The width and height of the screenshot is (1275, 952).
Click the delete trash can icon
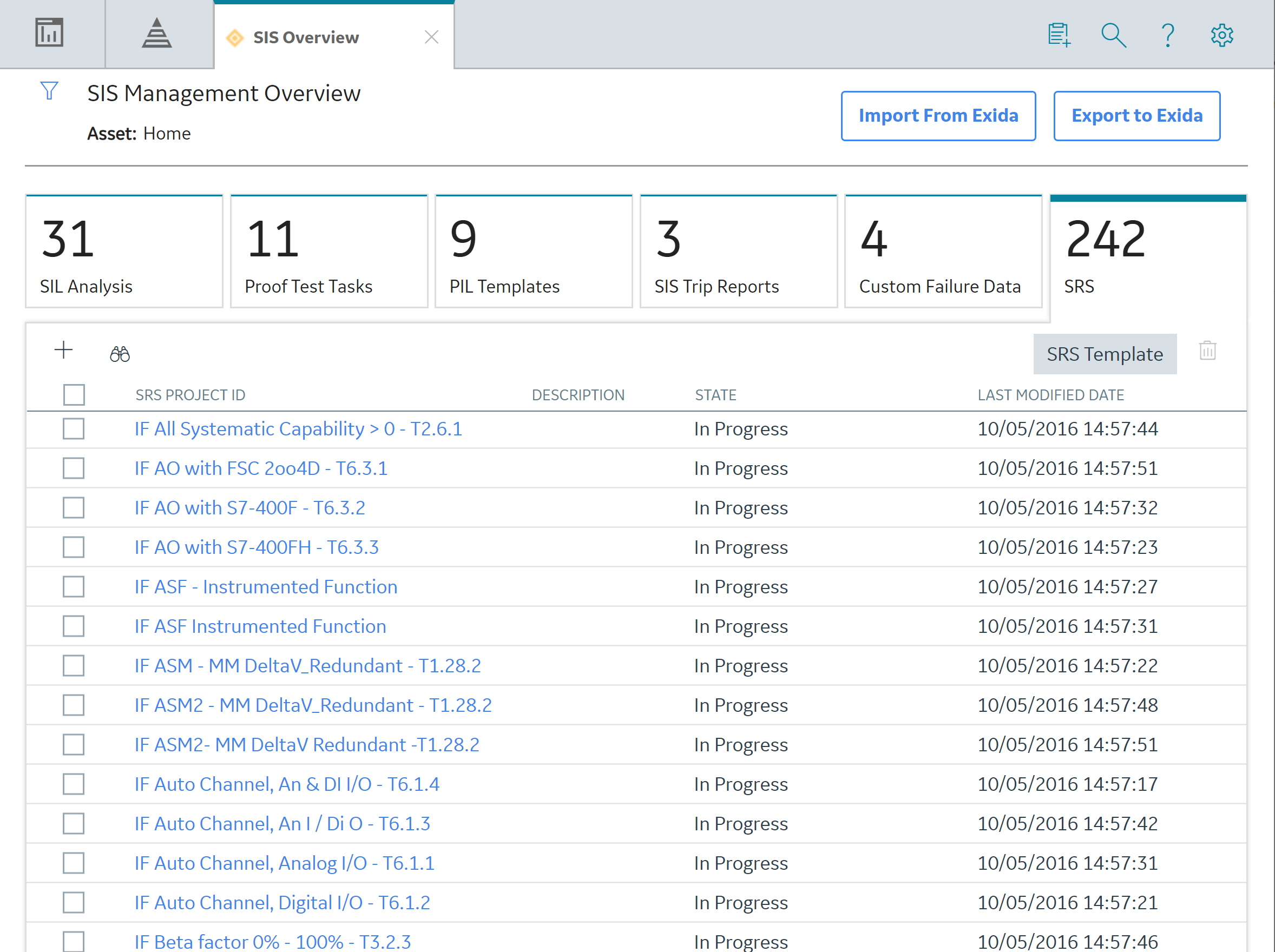coord(1207,351)
